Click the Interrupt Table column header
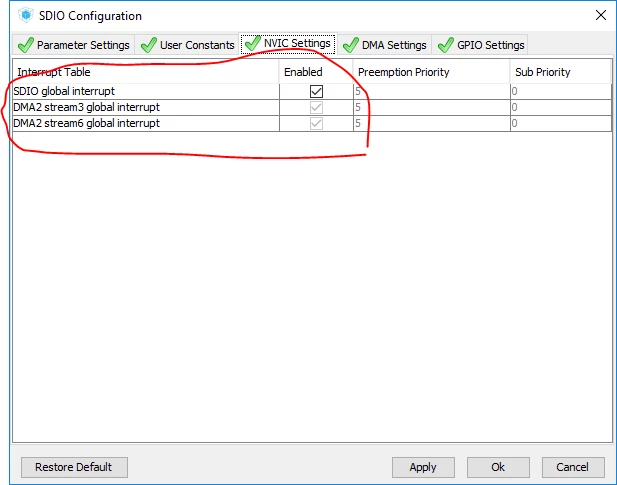Screen dimensions: 617x485 coord(146,72)
